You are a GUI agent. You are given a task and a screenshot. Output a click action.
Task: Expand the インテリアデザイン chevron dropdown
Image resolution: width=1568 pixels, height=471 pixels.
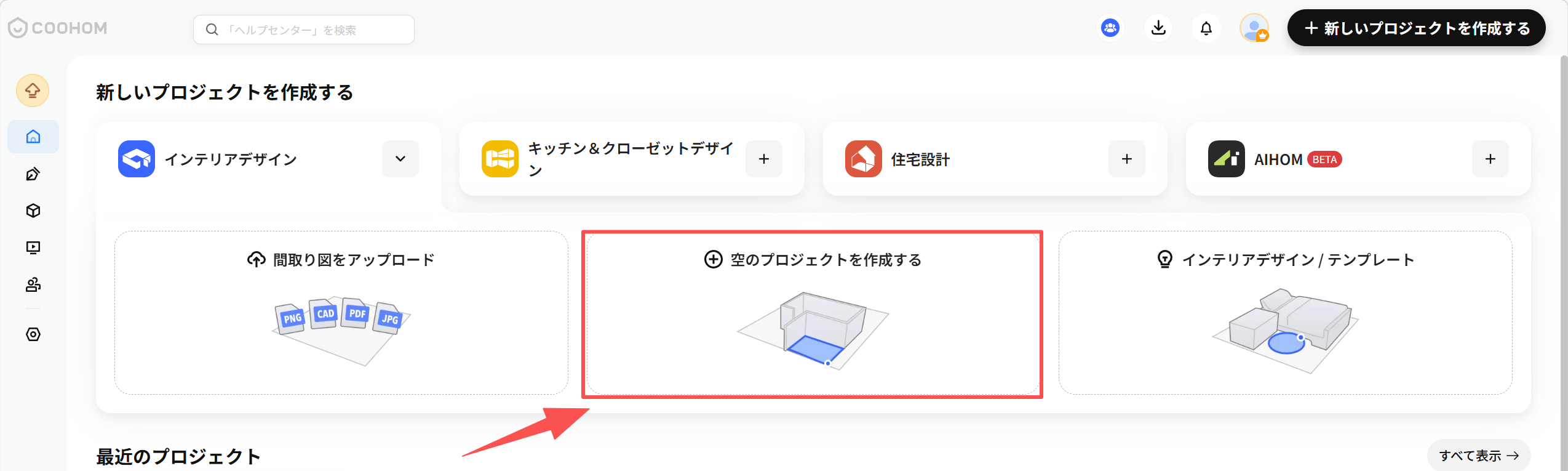(x=400, y=159)
